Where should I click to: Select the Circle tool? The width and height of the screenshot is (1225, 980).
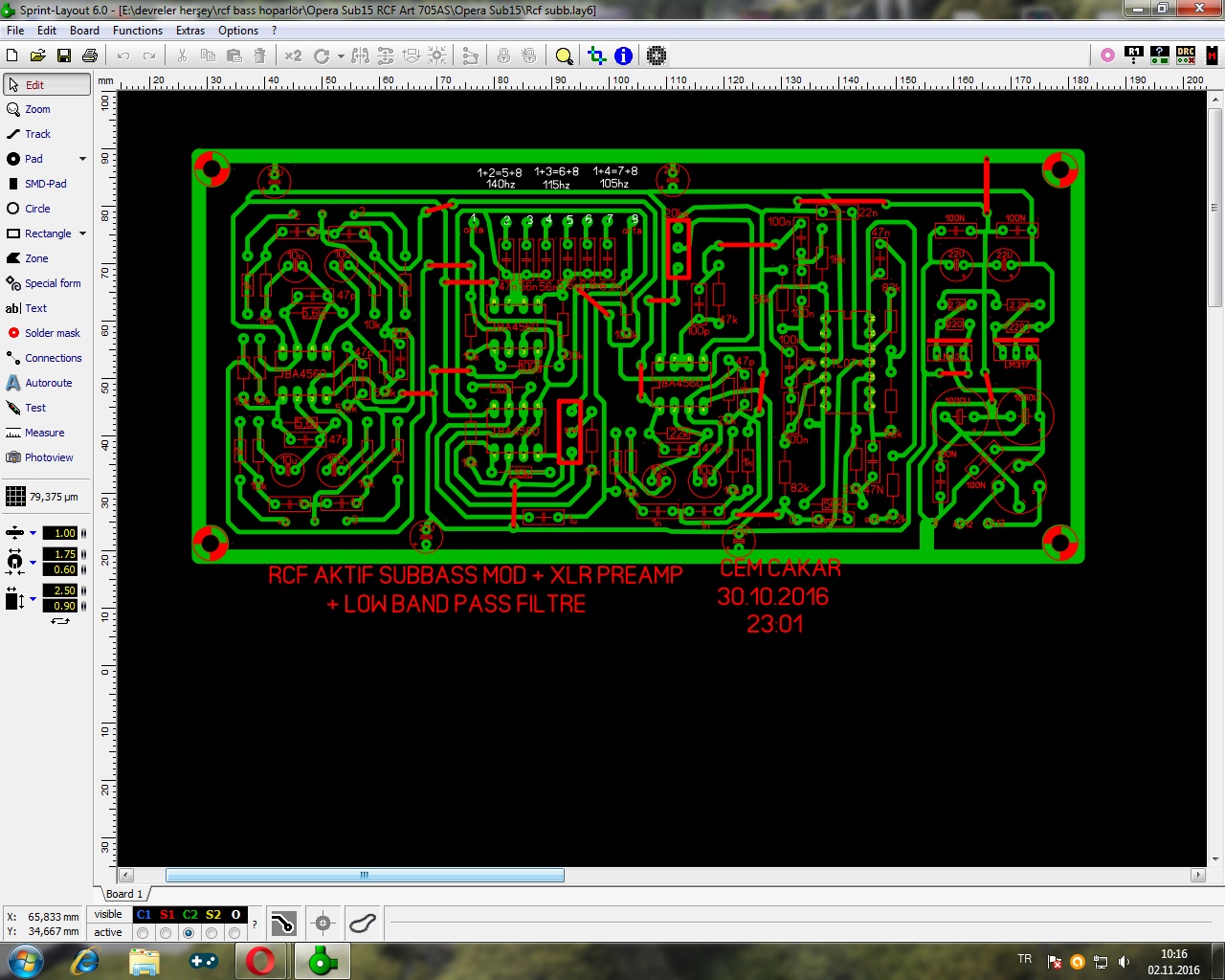[x=47, y=209]
